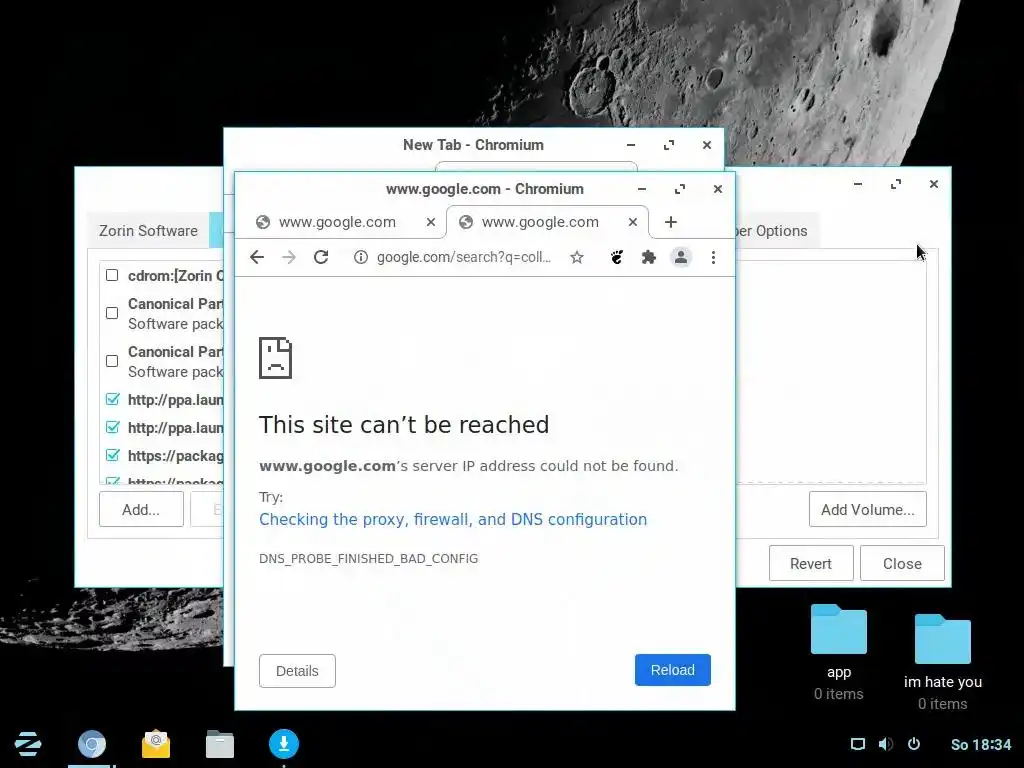Image resolution: width=1024 pixels, height=768 pixels.
Task: Click the address bar URL
Action: tap(464, 257)
